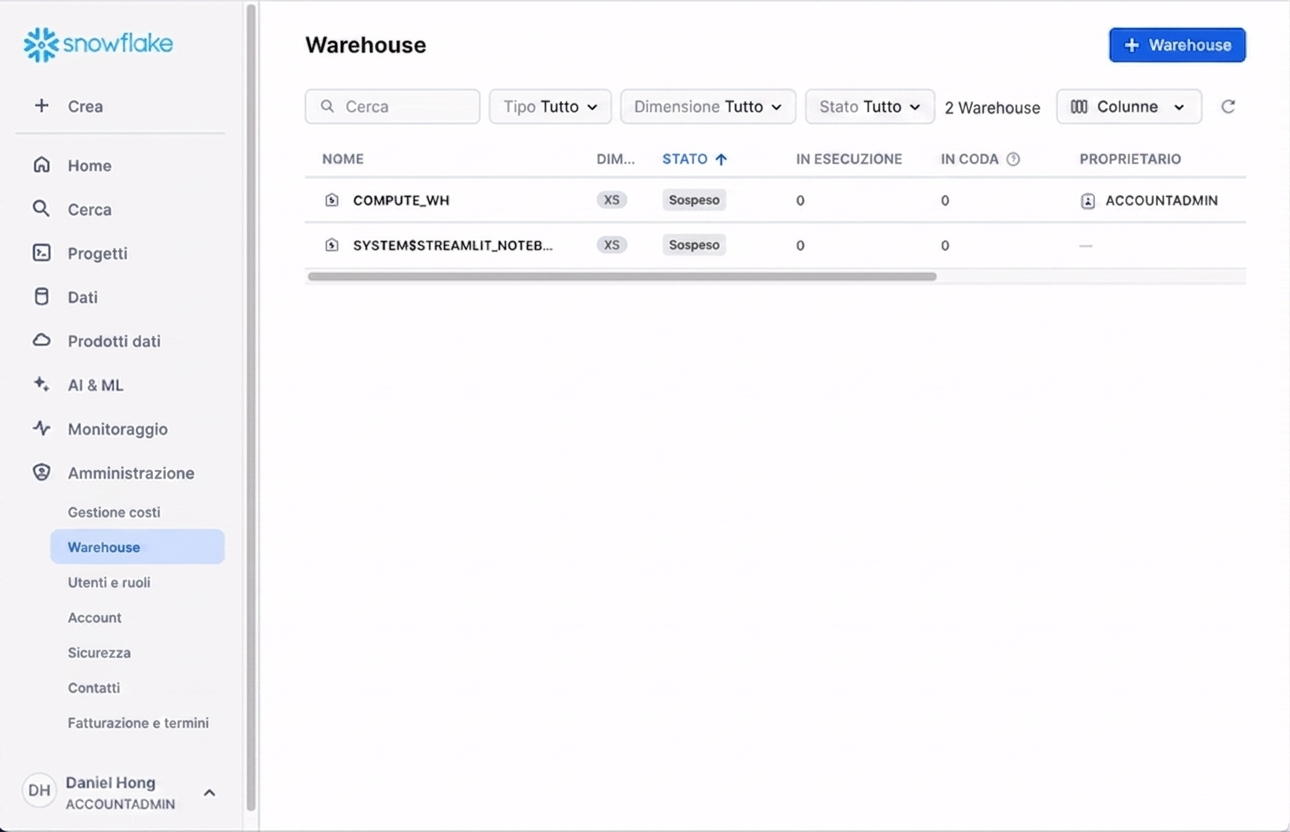The width and height of the screenshot is (1290, 832).
Task: Click the magnifier icon in Cerca field
Action: [x=327, y=106]
